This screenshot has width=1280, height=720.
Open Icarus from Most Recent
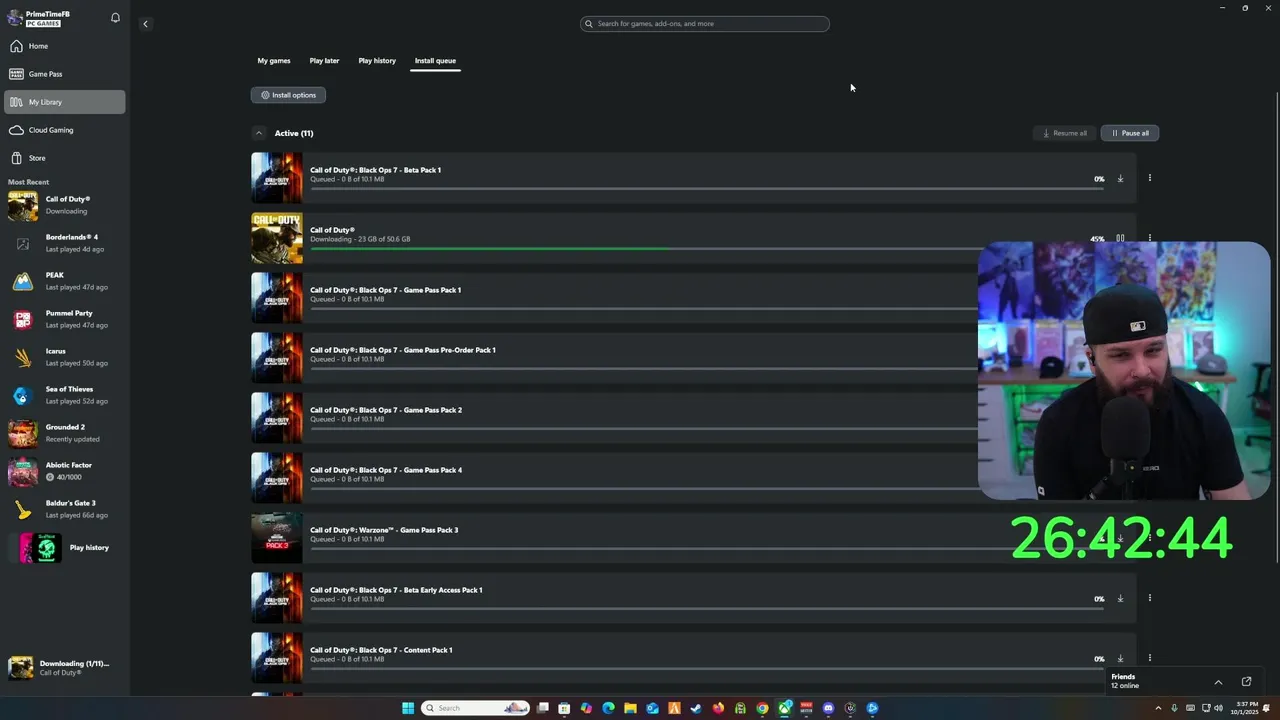pyautogui.click(x=65, y=357)
